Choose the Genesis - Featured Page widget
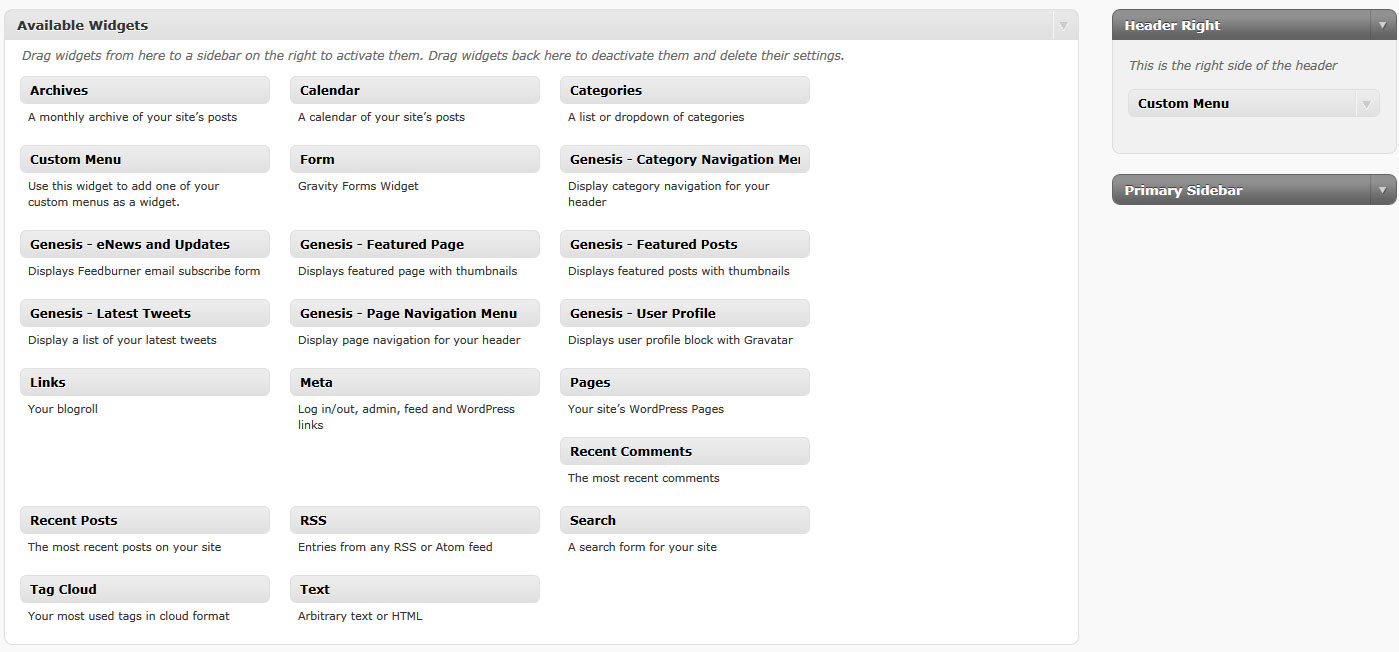This screenshot has height=652, width=1399. [414, 244]
